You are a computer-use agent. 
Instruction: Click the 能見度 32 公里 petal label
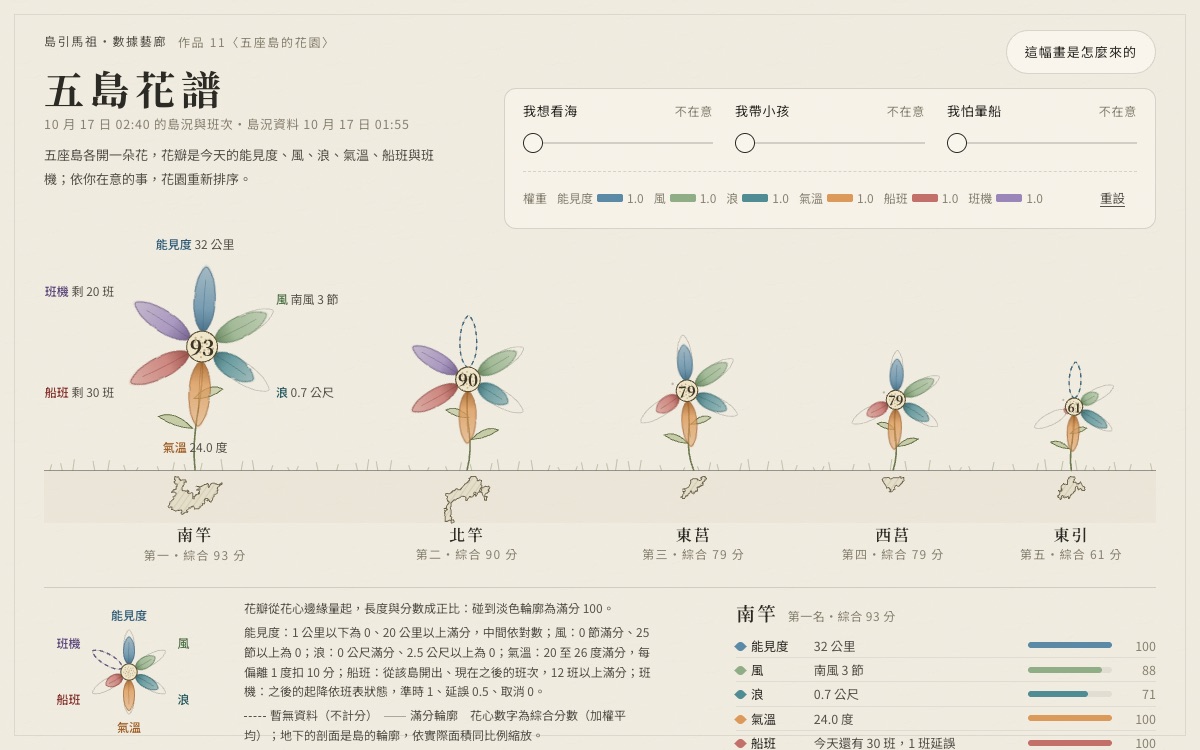[x=195, y=244]
